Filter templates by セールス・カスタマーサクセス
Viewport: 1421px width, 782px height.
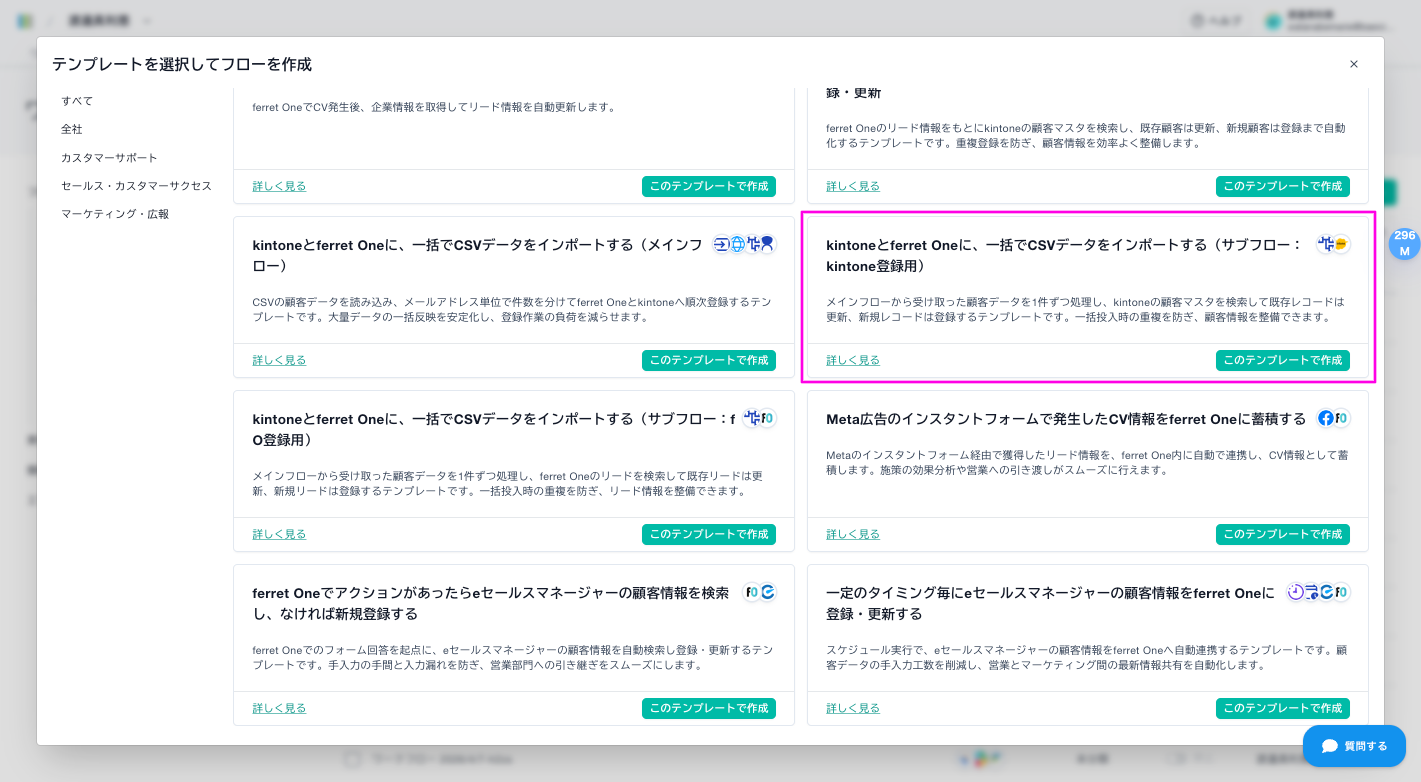(x=136, y=186)
